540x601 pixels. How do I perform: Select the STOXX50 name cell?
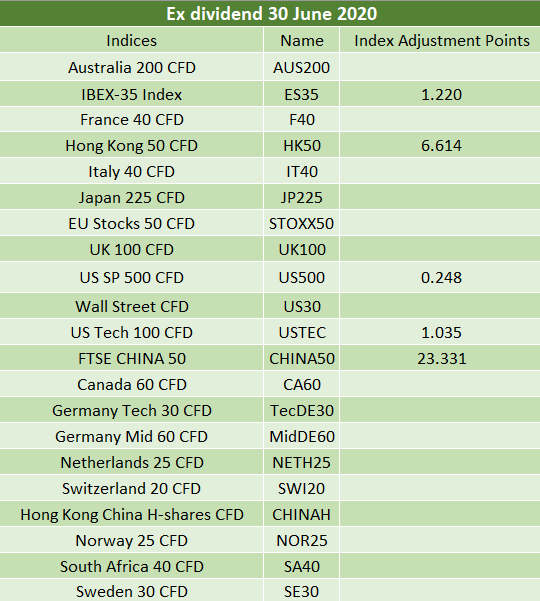(302, 223)
